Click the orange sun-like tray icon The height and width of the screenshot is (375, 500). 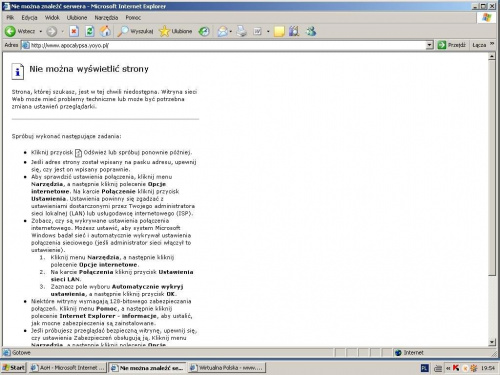[x=473, y=368]
